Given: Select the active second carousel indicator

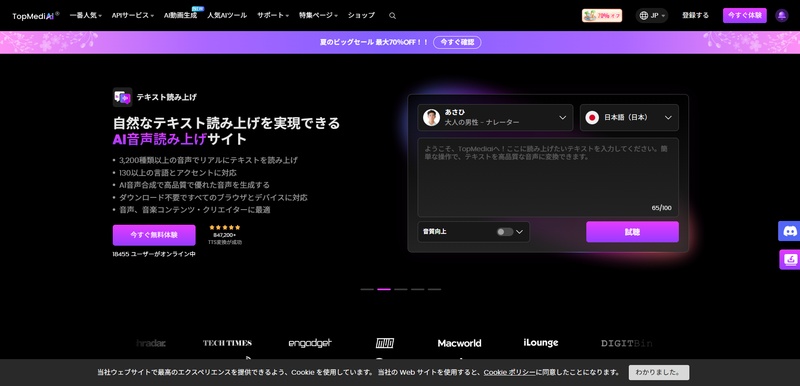Looking at the screenshot, I should (x=384, y=289).
